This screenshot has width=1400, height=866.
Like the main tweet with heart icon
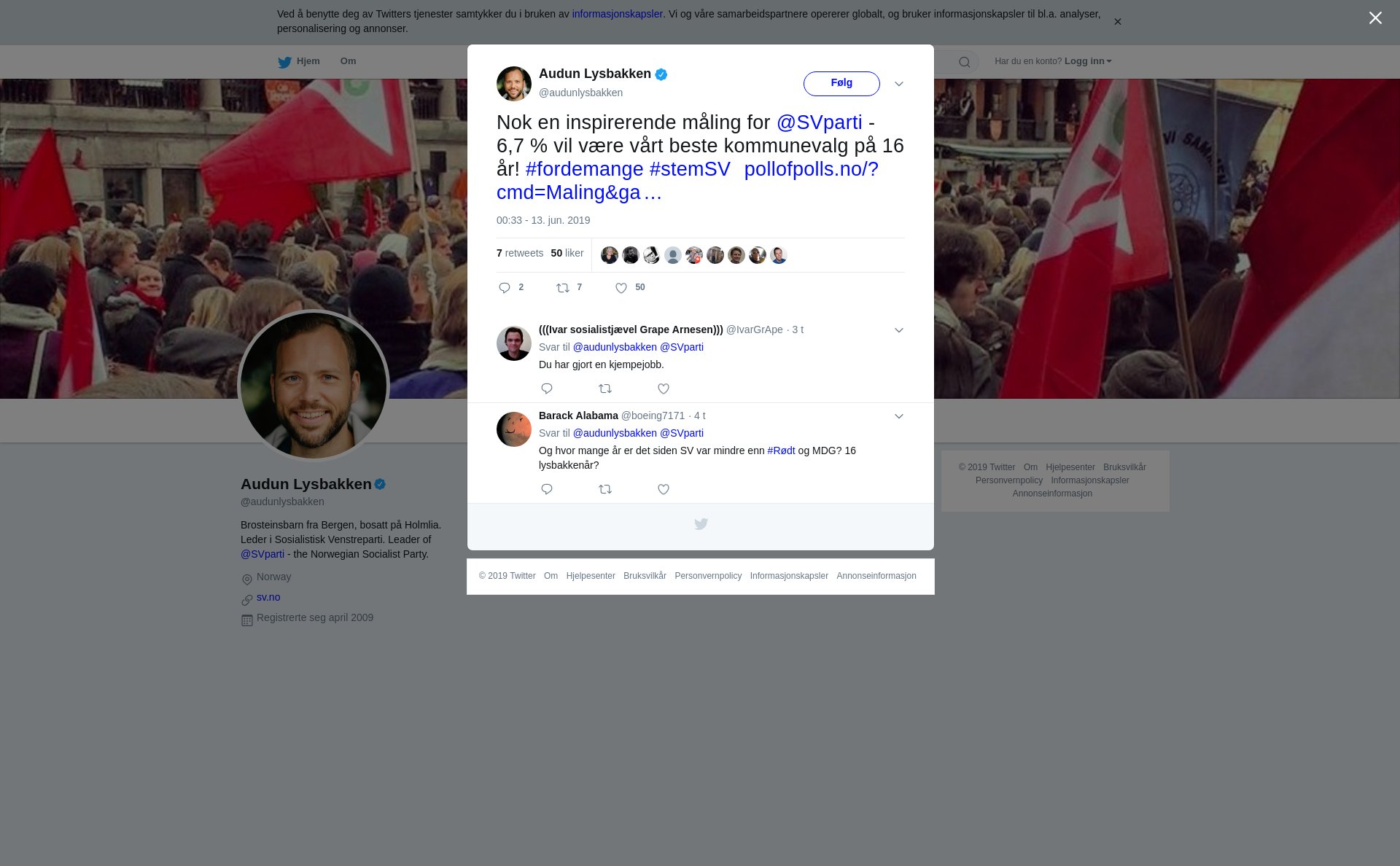pyautogui.click(x=621, y=288)
